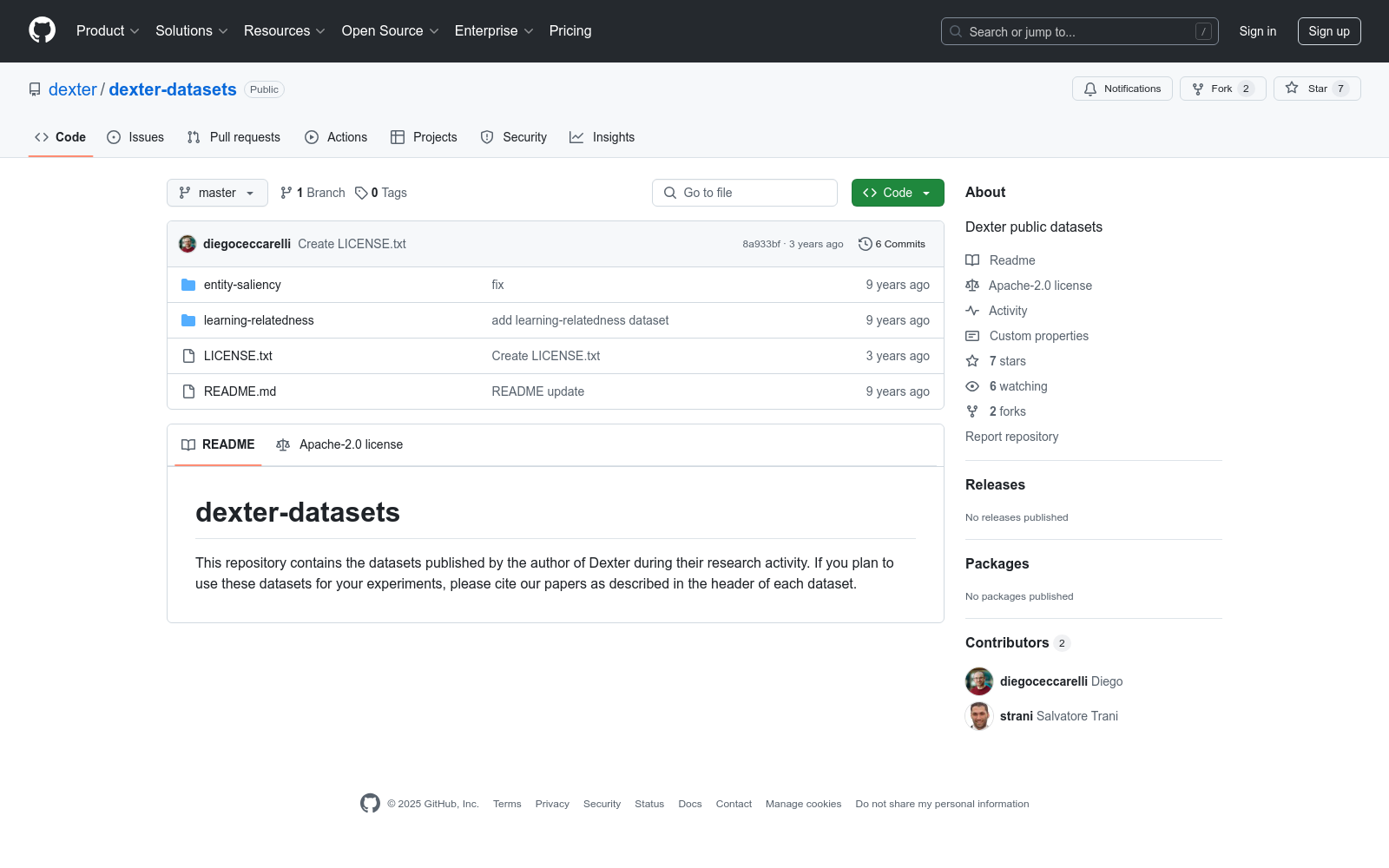Open the Actions tab
The width and height of the screenshot is (1389, 868).
click(x=336, y=137)
